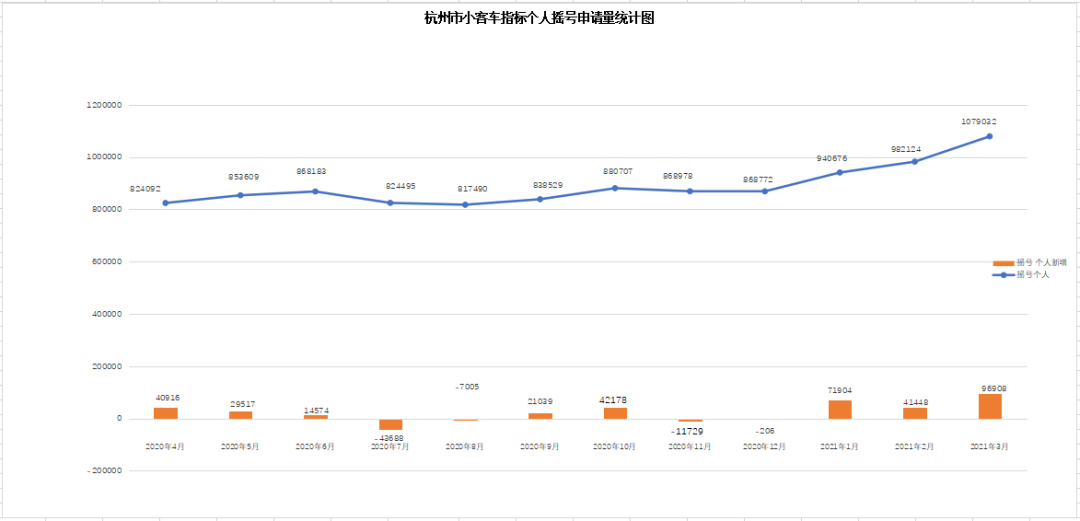This screenshot has height=521, width=1080.
Task: Select the orange bar for 2020年4月
Action: 165,413
